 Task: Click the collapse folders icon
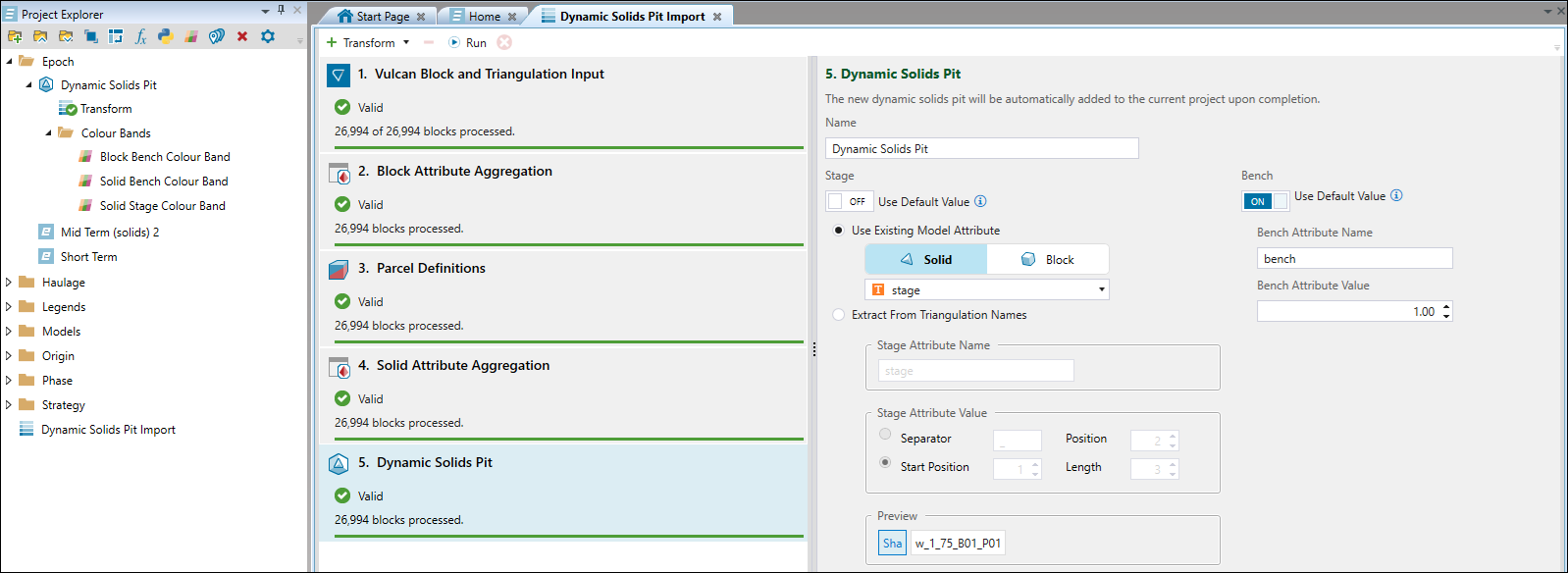(40, 36)
